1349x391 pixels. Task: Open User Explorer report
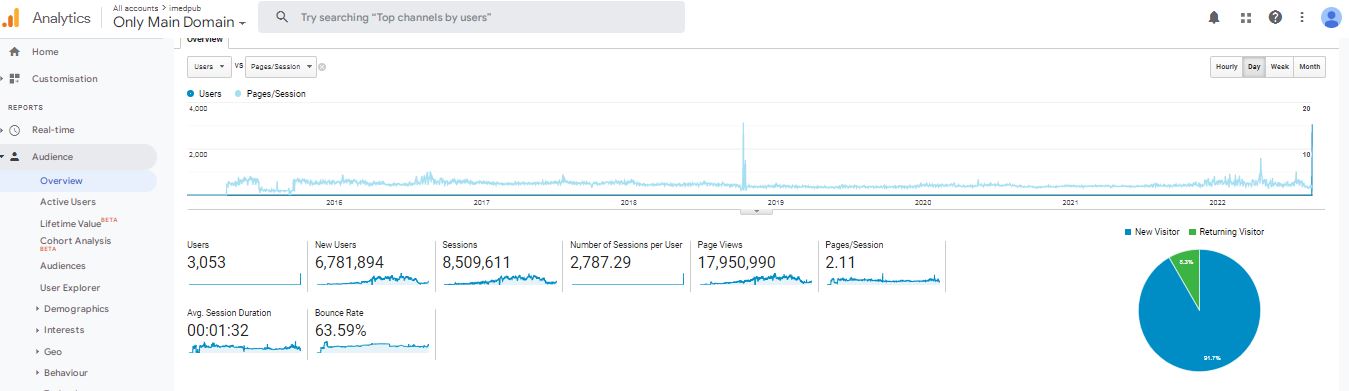coord(70,288)
